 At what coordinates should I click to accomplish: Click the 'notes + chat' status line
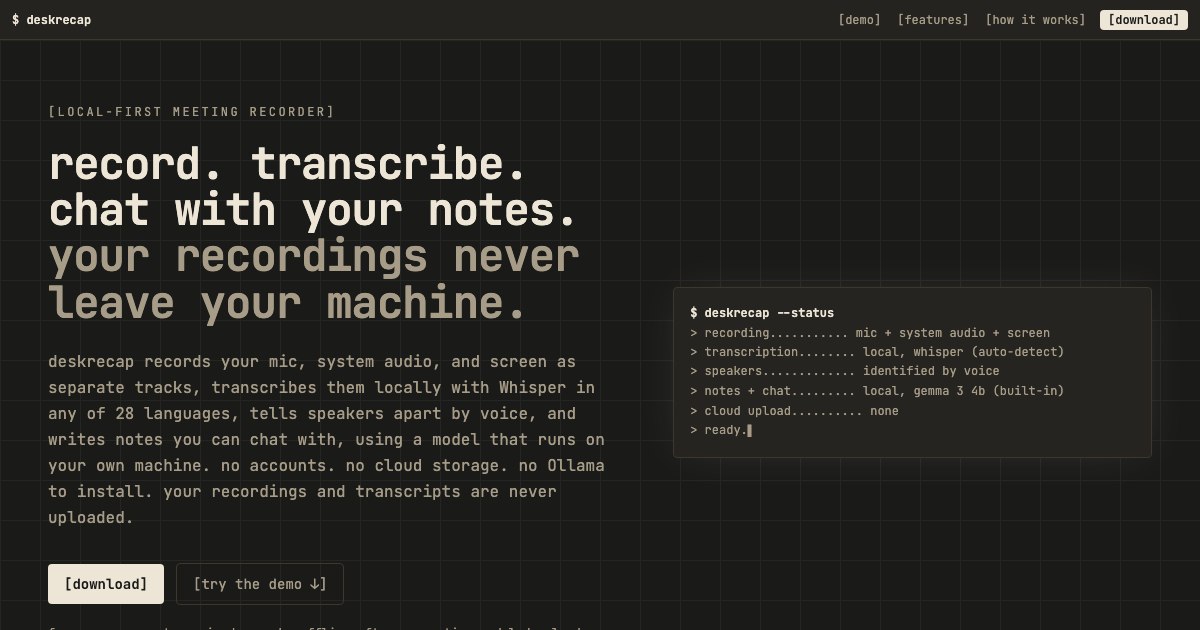(x=877, y=391)
